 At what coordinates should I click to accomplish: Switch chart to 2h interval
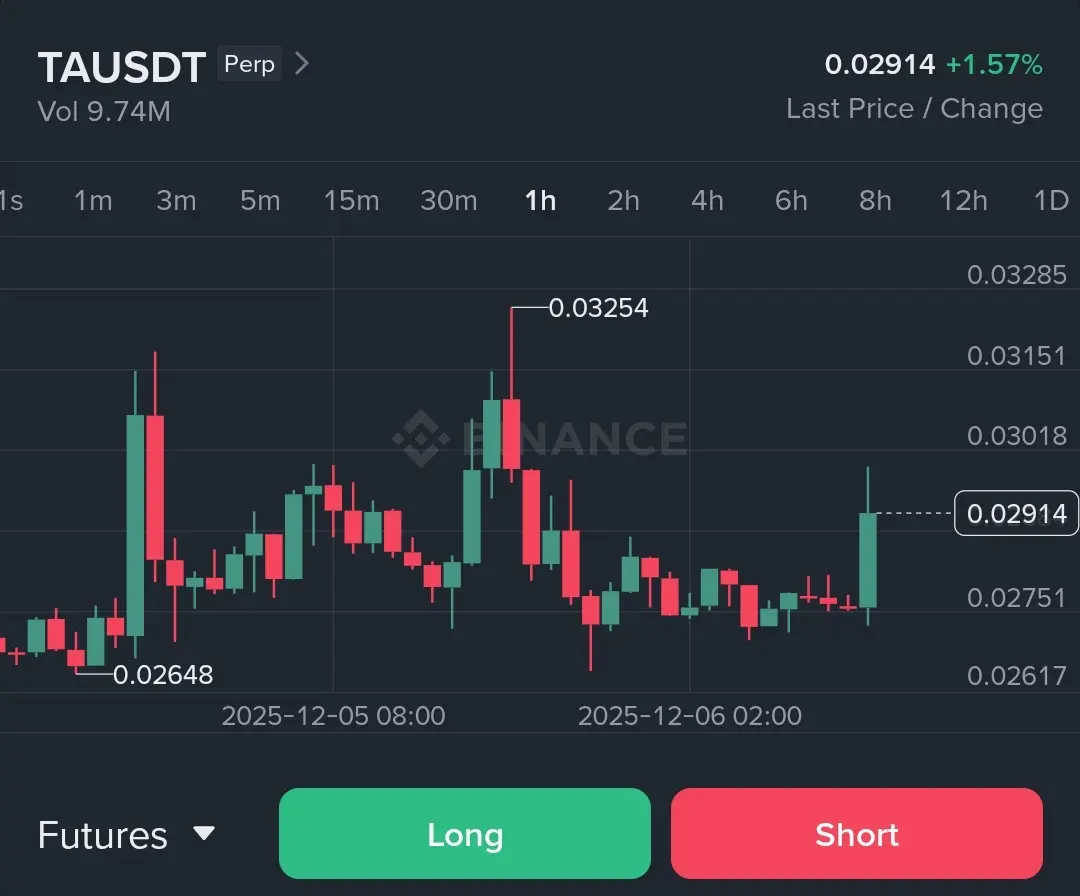click(623, 201)
